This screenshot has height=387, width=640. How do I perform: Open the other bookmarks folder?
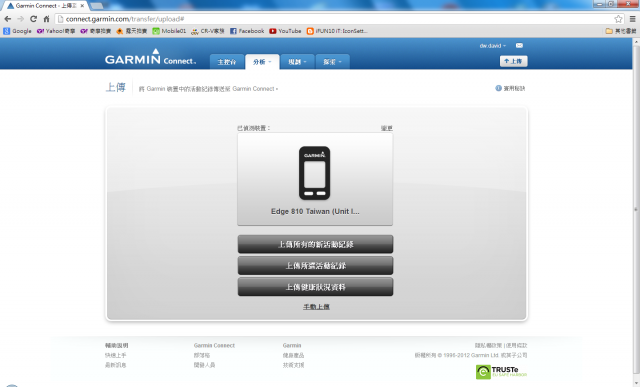(x=621, y=31)
